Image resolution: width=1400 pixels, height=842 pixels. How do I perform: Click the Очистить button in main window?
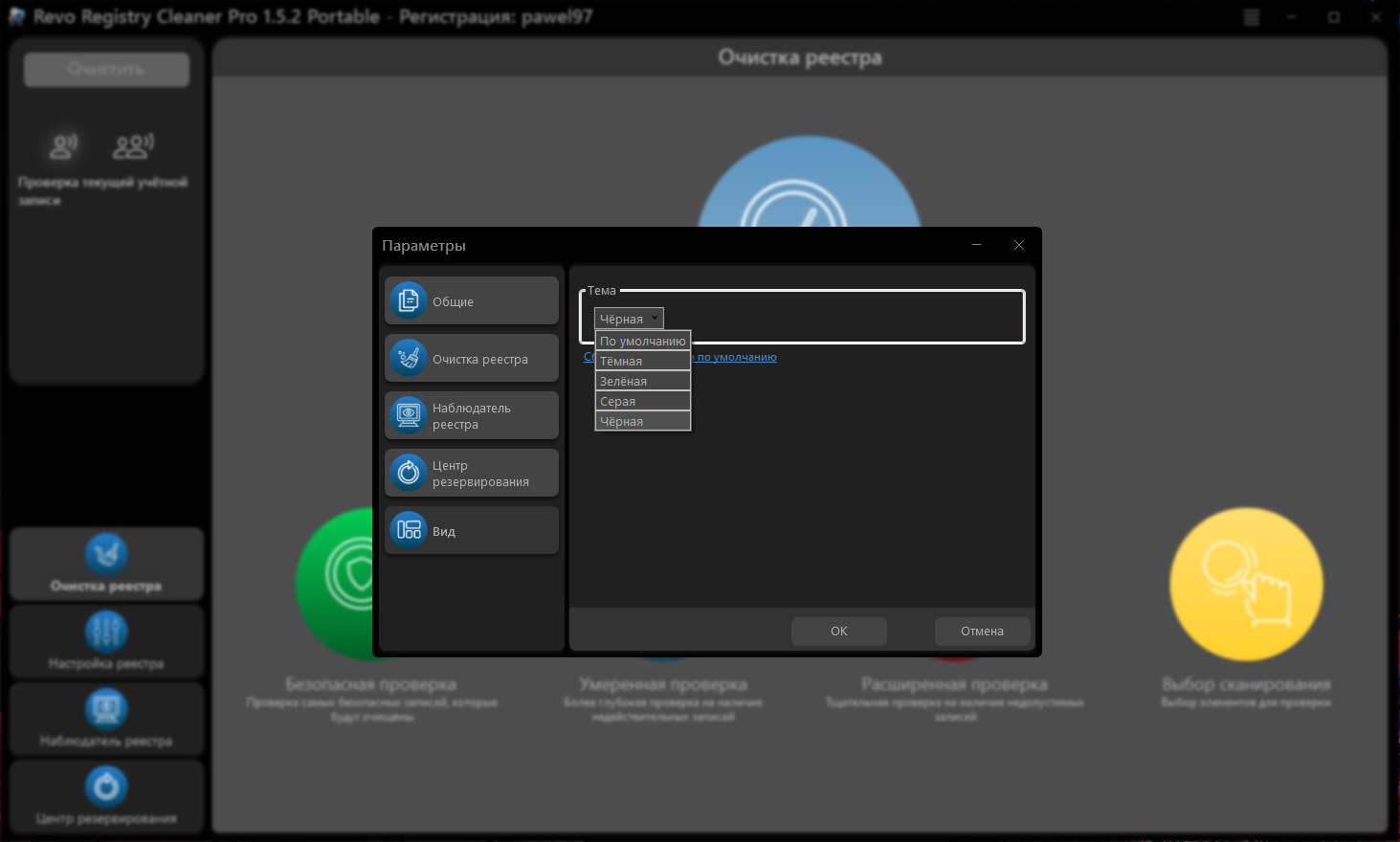pyautogui.click(x=106, y=69)
